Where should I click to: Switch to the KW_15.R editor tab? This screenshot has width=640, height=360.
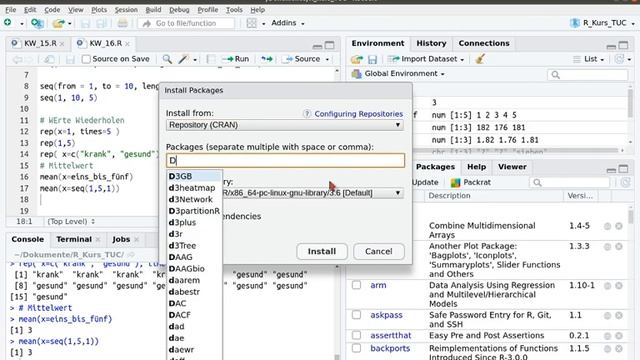point(40,43)
